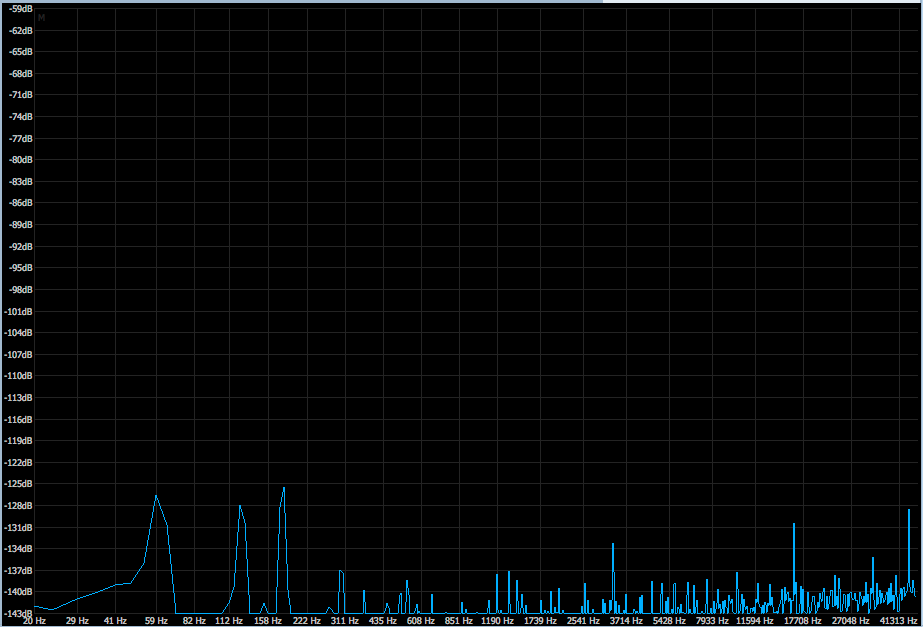Click the -62dB level label

click(x=21, y=31)
